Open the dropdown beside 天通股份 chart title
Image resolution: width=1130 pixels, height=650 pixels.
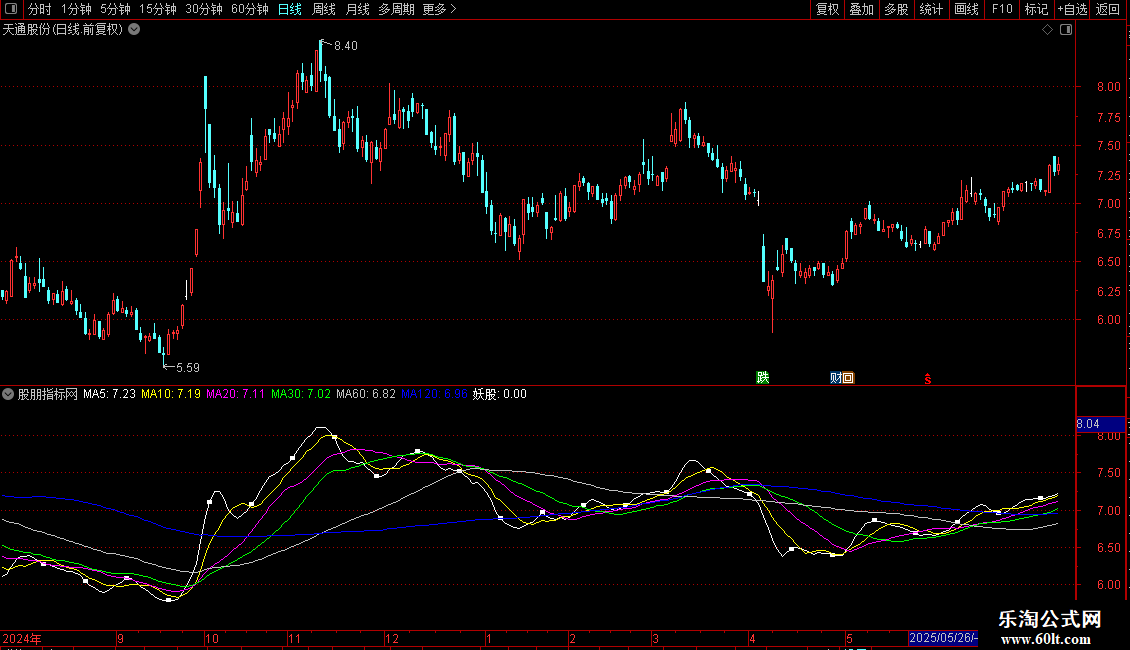pyautogui.click(x=134, y=30)
